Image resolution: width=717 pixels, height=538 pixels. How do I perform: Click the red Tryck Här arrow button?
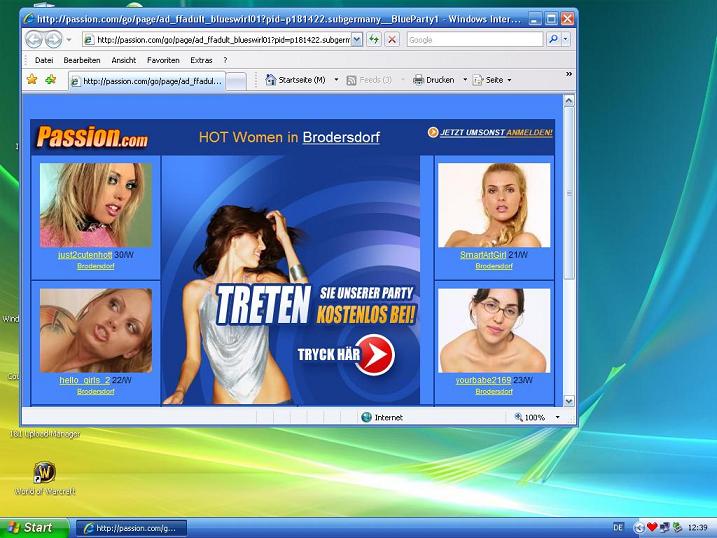(375, 355)
